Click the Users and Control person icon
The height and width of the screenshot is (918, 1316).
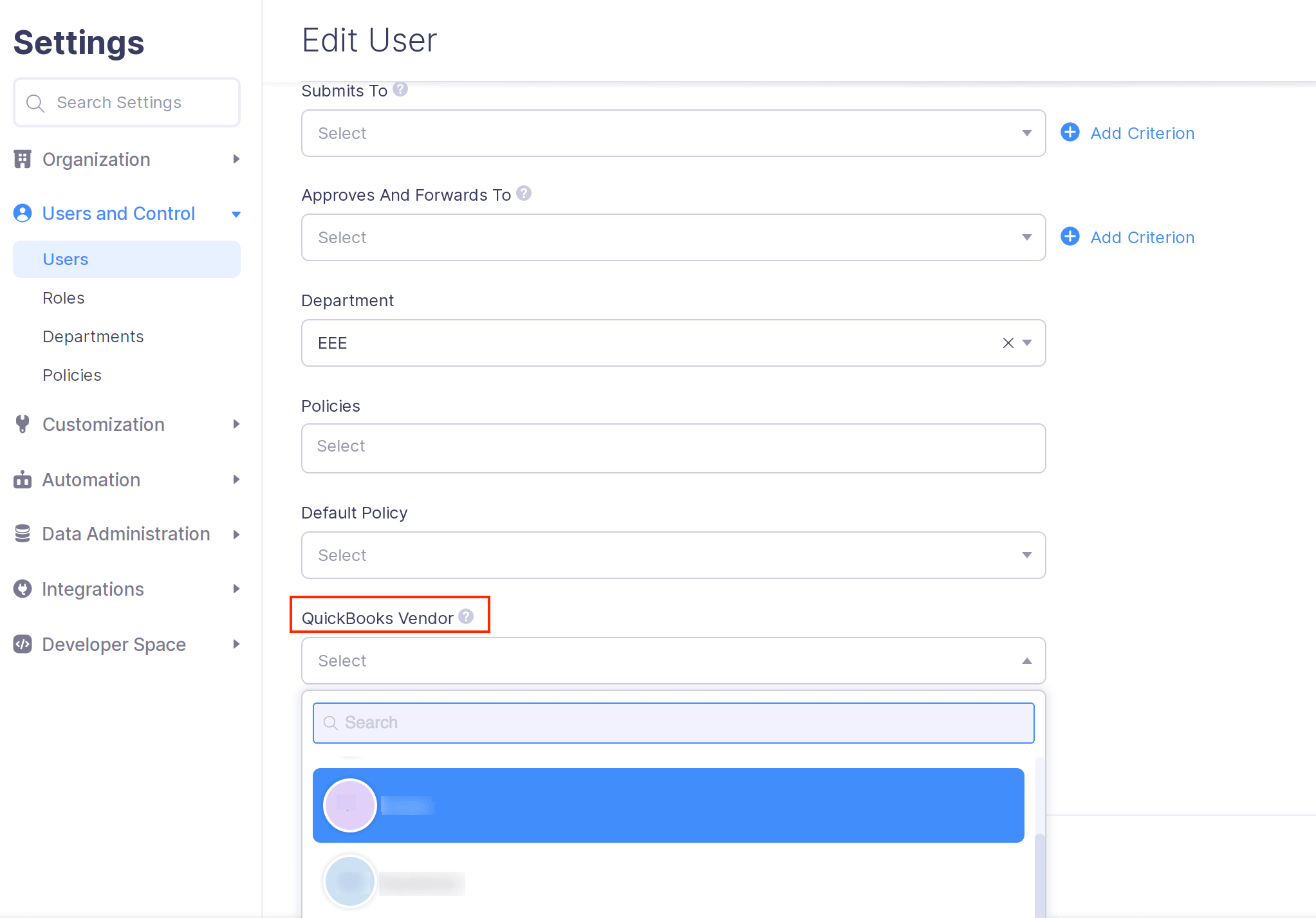(x=23, y=213)
